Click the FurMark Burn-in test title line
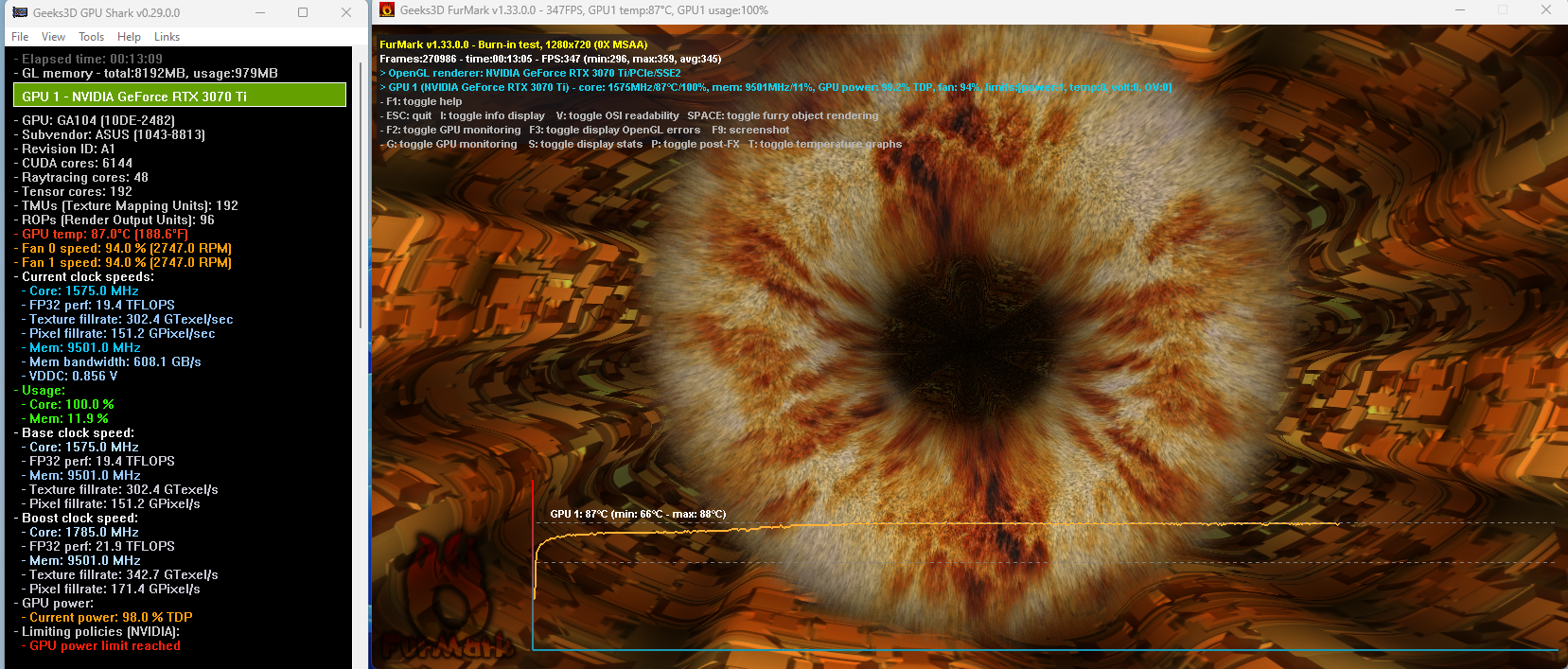Image resolution: width=1568 pixels, height=669 pixels. click(514, 44)
